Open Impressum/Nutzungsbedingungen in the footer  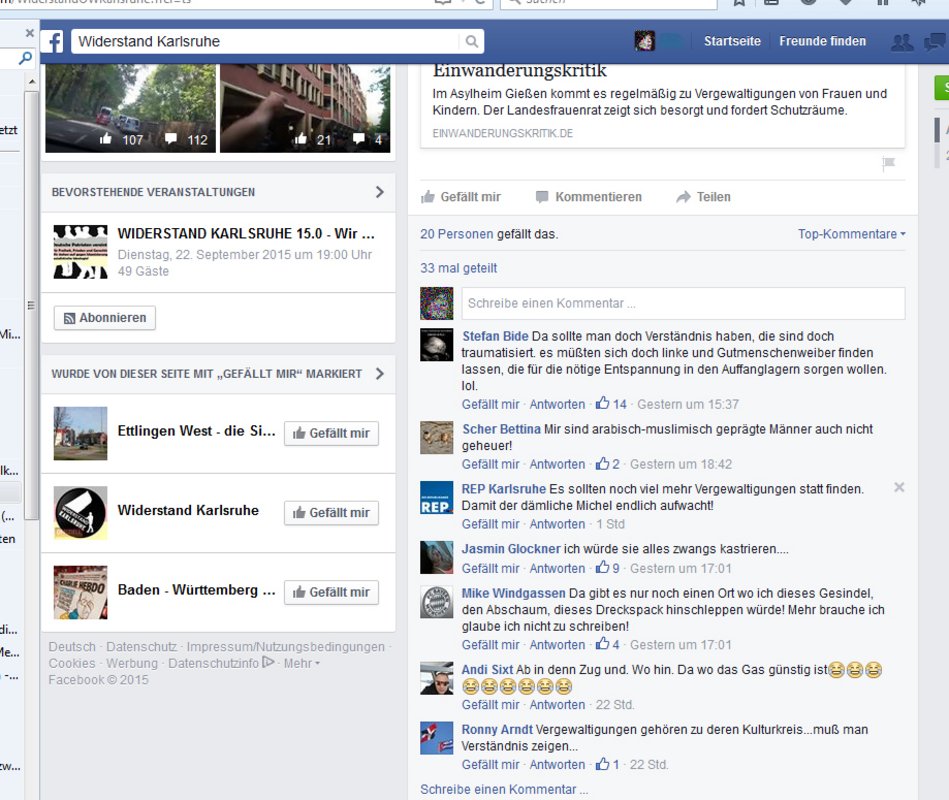click(x=286, y=647)
